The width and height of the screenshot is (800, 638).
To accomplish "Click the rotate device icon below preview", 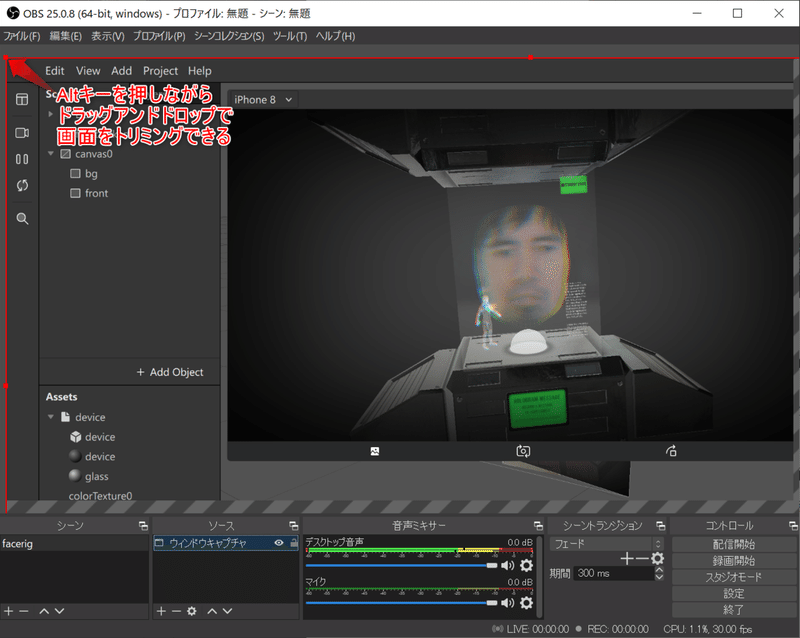I will coord(671,451).
